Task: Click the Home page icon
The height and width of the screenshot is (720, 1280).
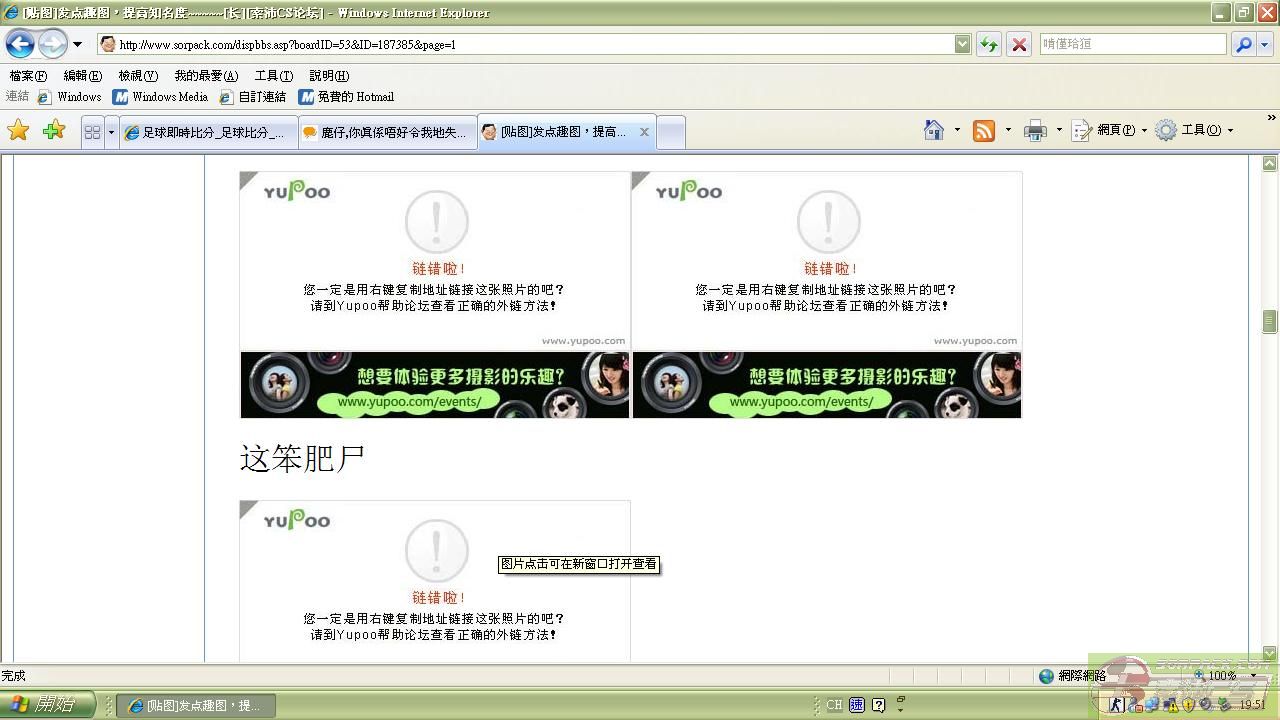Action: coord(934,130)
